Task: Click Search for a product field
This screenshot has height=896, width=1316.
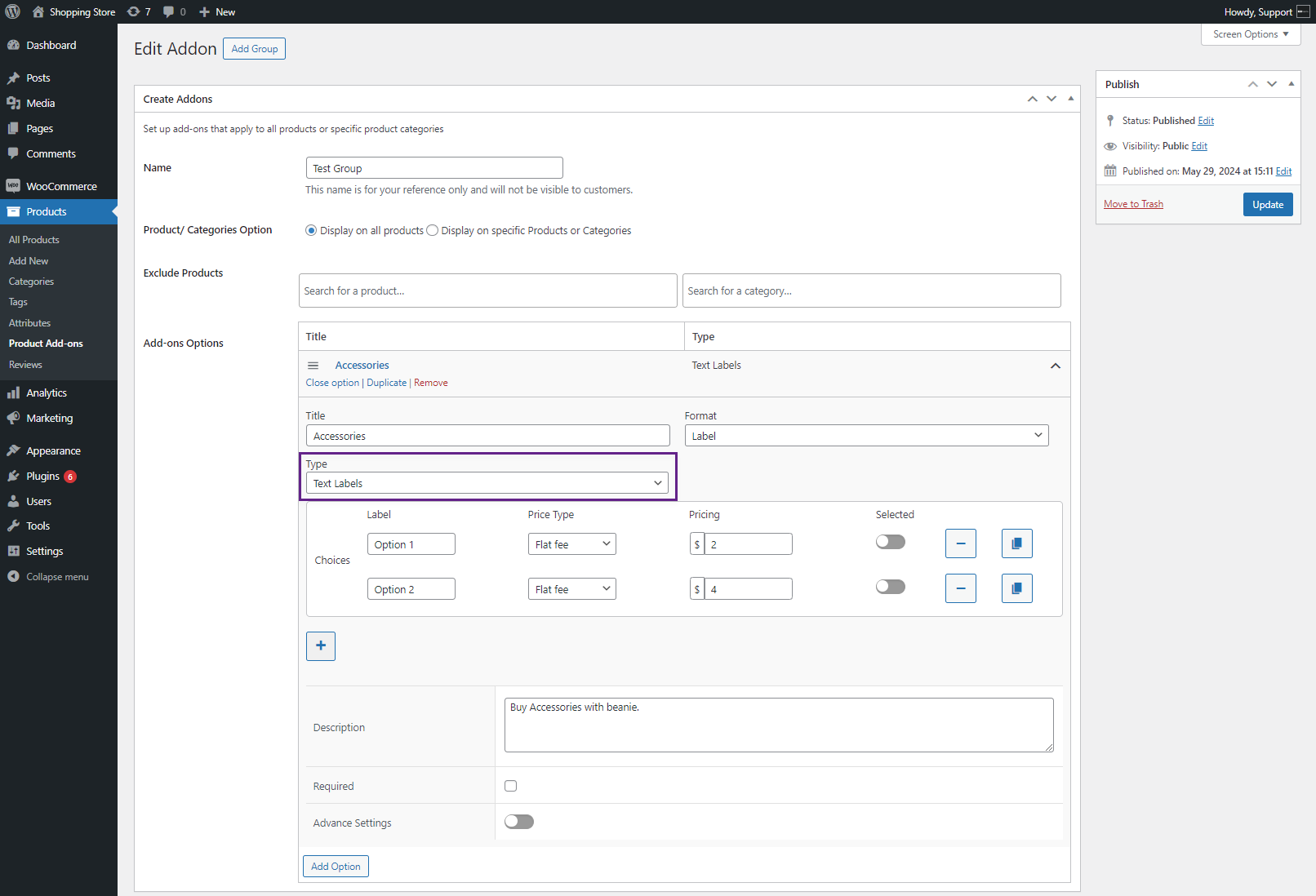Action: (x=488, y=291)
